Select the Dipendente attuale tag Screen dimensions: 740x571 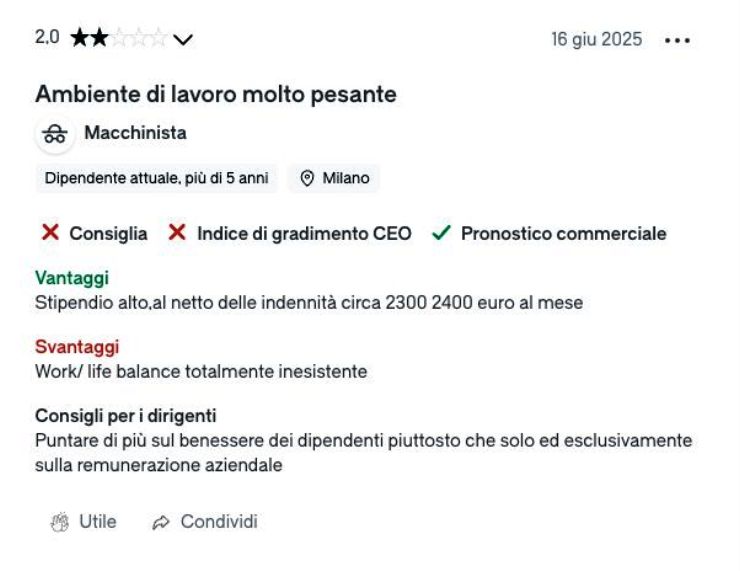(x=156, y=178)
